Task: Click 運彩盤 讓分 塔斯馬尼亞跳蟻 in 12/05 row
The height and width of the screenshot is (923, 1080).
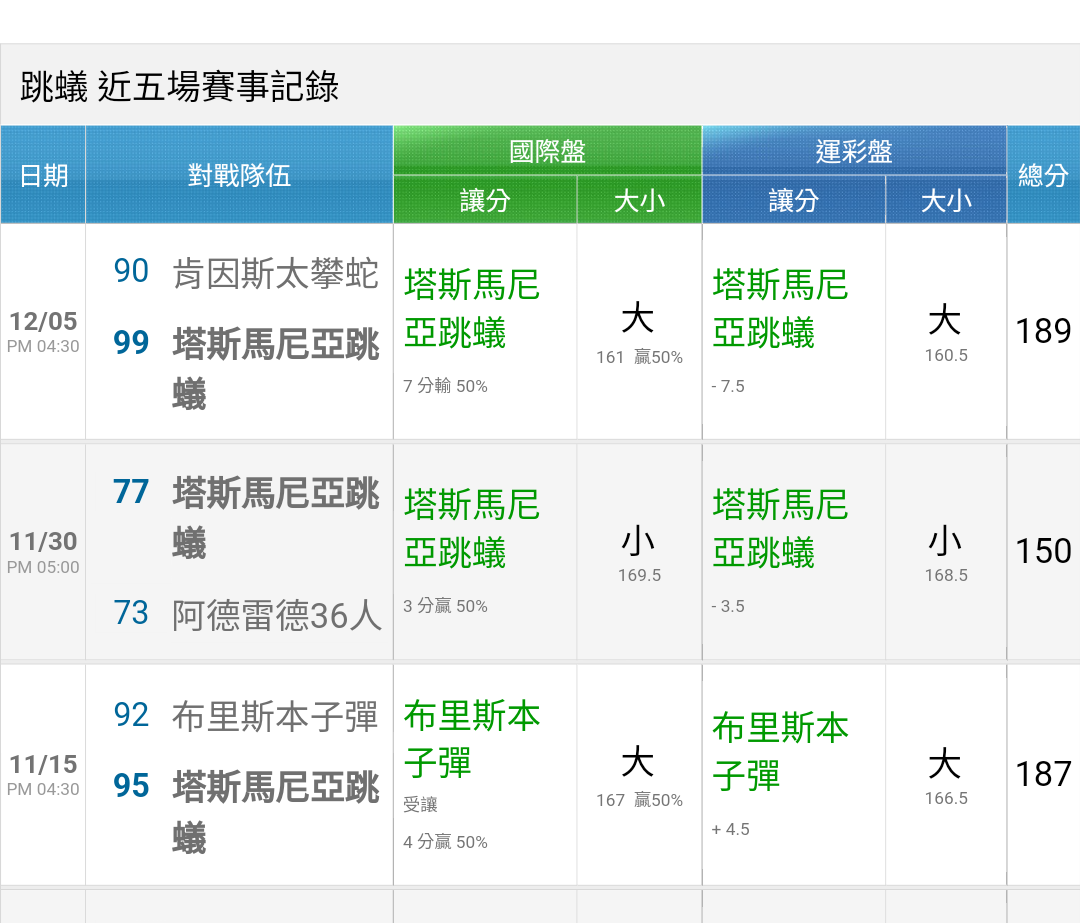Action: [780, 309]
